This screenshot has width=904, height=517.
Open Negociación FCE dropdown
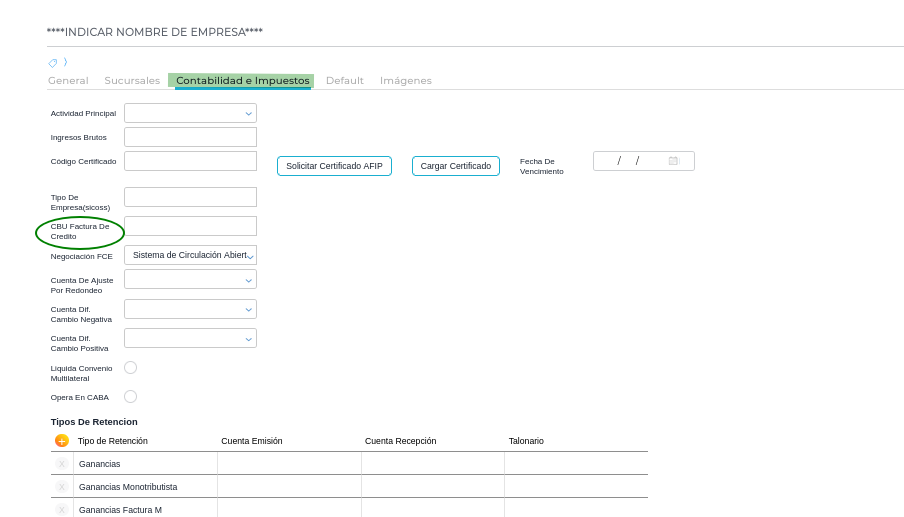[190, 255]
